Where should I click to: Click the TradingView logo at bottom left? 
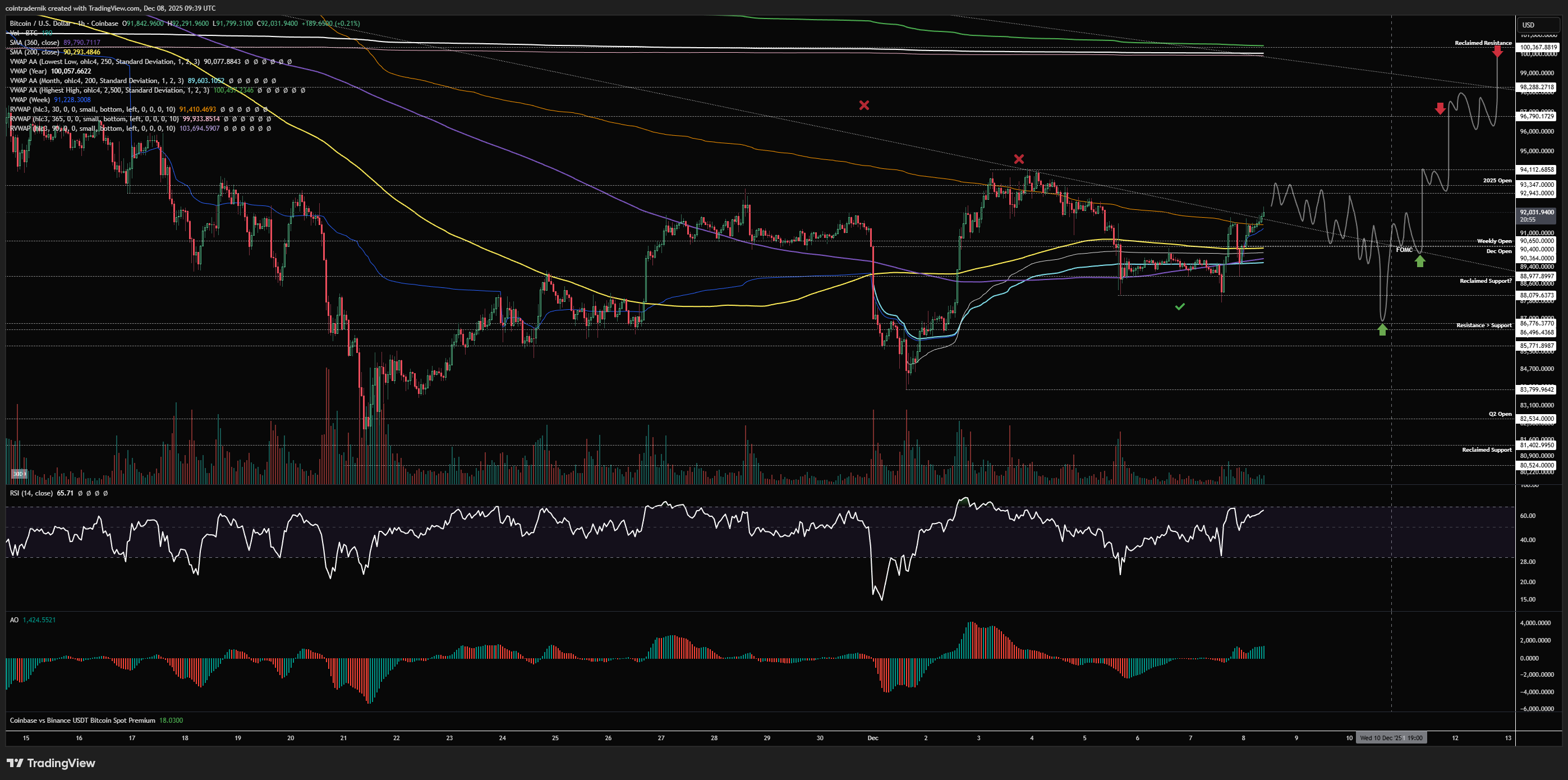click(x=51, y=763)
